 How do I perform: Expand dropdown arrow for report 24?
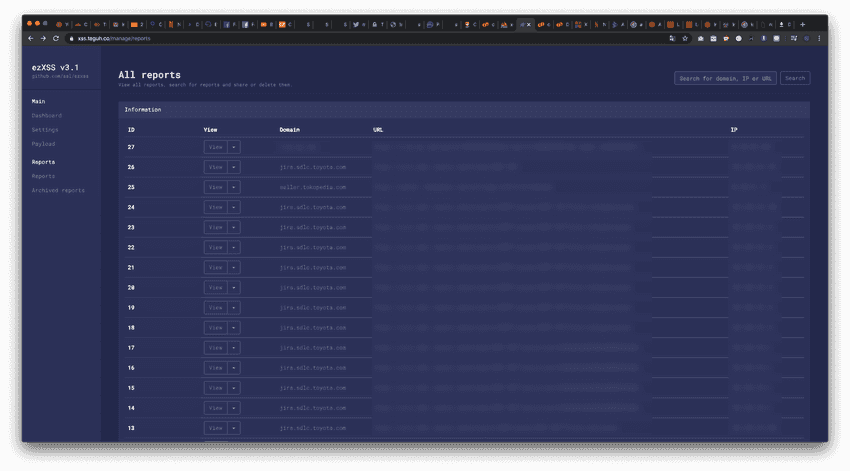click(x=234, y=207)
